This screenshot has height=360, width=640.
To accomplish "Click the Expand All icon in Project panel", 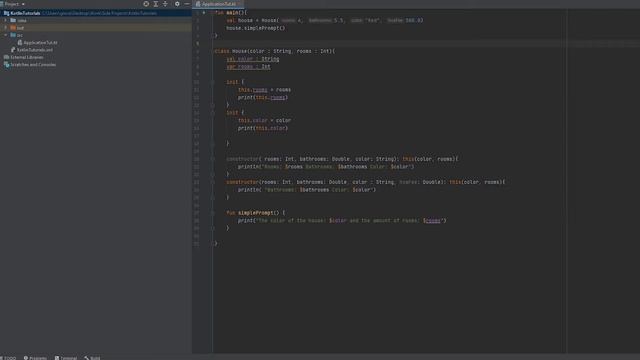I will point(156,4).
